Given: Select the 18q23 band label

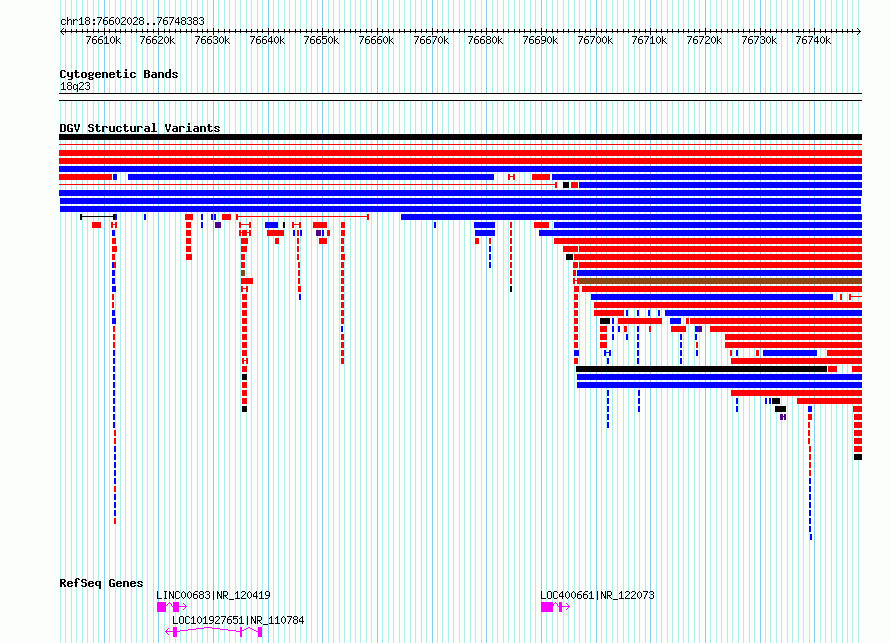Looking at the screenshot, I should click(x=75, y=86).
